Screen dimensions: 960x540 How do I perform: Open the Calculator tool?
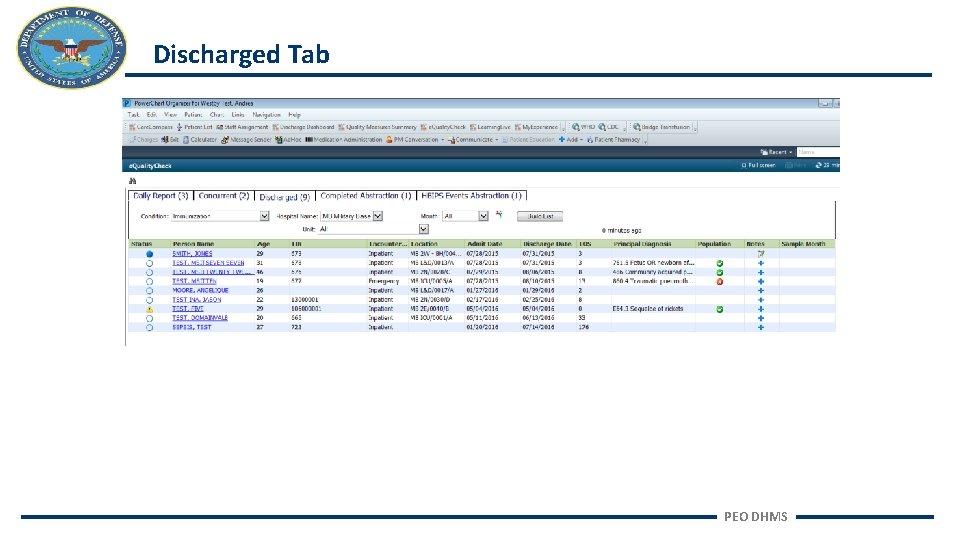[x=200, y=140]
